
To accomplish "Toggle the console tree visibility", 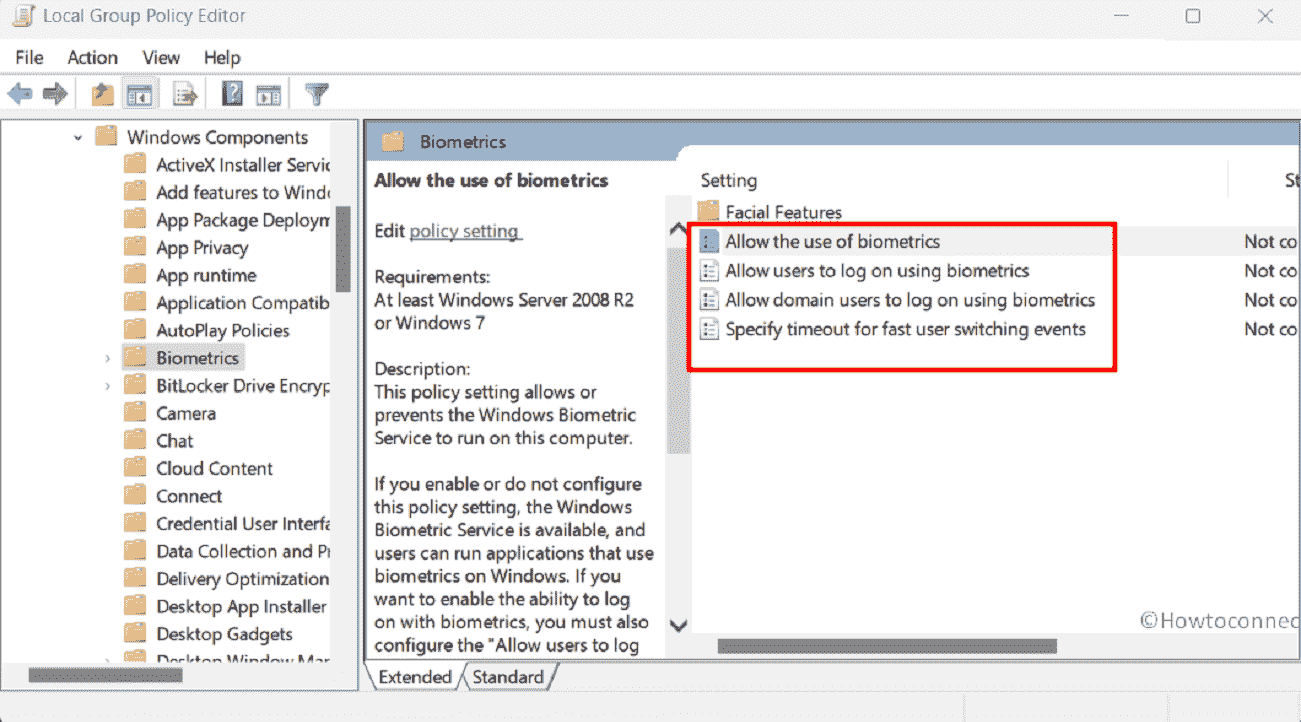I will tap(140, 93).
